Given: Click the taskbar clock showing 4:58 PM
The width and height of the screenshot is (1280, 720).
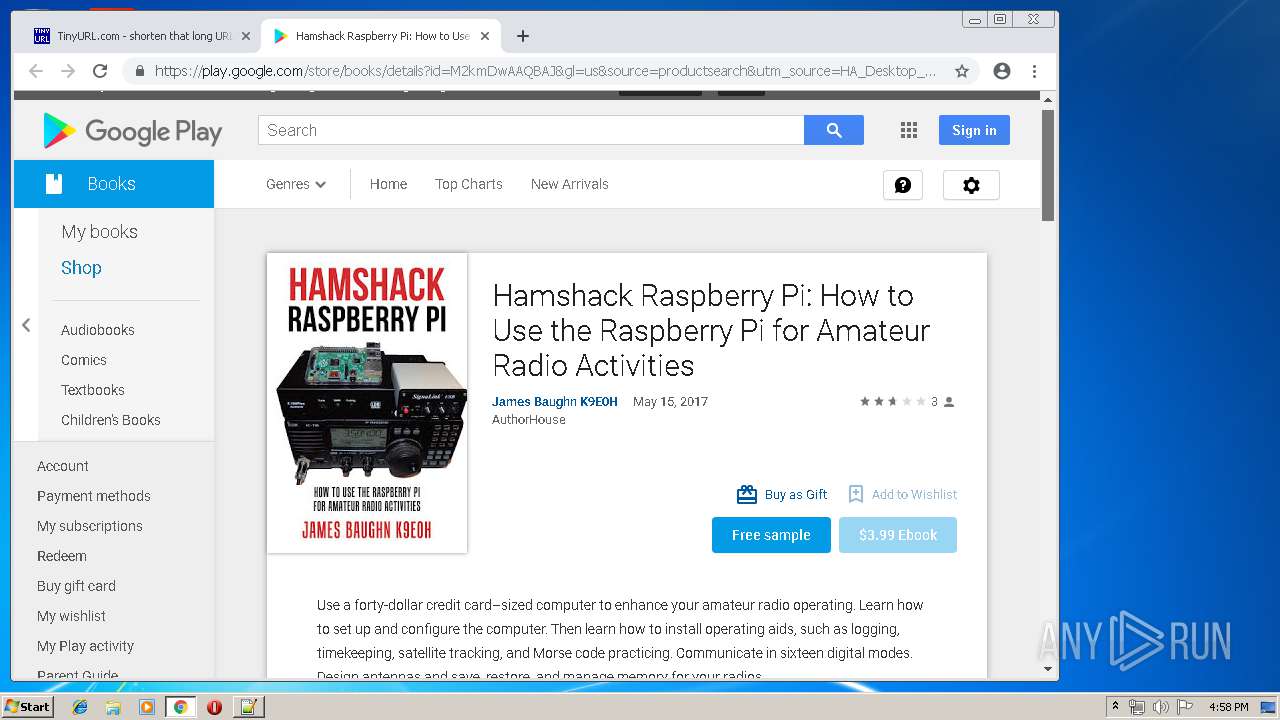Looking at the screenshot, I should [1228, 707].
